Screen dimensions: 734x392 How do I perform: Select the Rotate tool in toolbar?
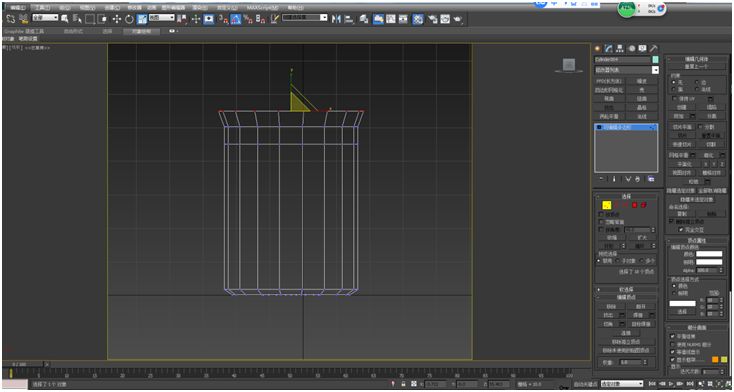[x=129, y=19]
